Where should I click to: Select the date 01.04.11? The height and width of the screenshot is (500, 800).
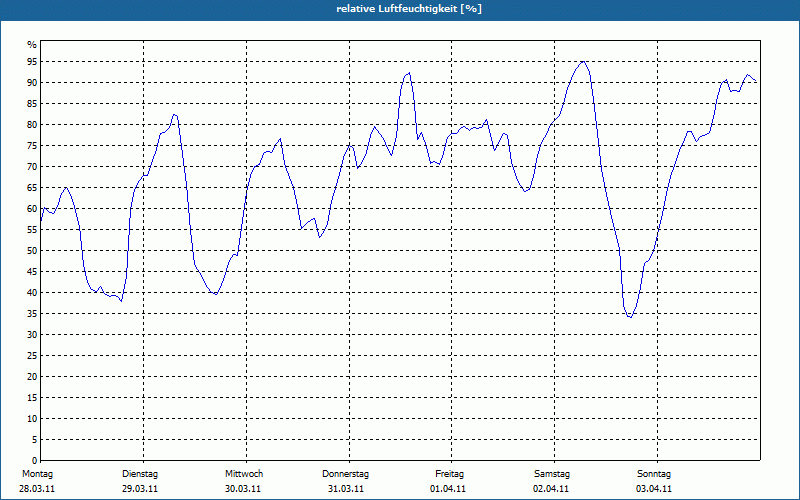pos(448,489)
